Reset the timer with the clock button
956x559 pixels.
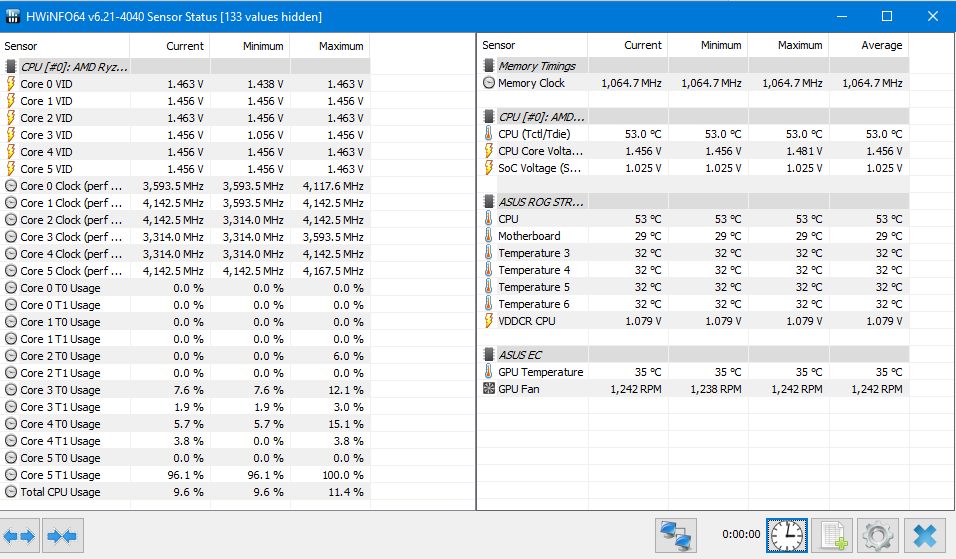787,536
